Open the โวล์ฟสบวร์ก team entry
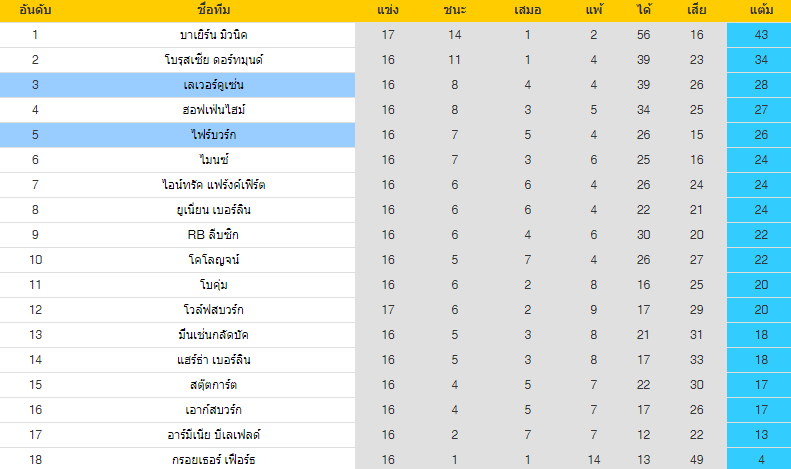This screenshot has width=791, height=469. pyautogui.click(x=213, y=310)
